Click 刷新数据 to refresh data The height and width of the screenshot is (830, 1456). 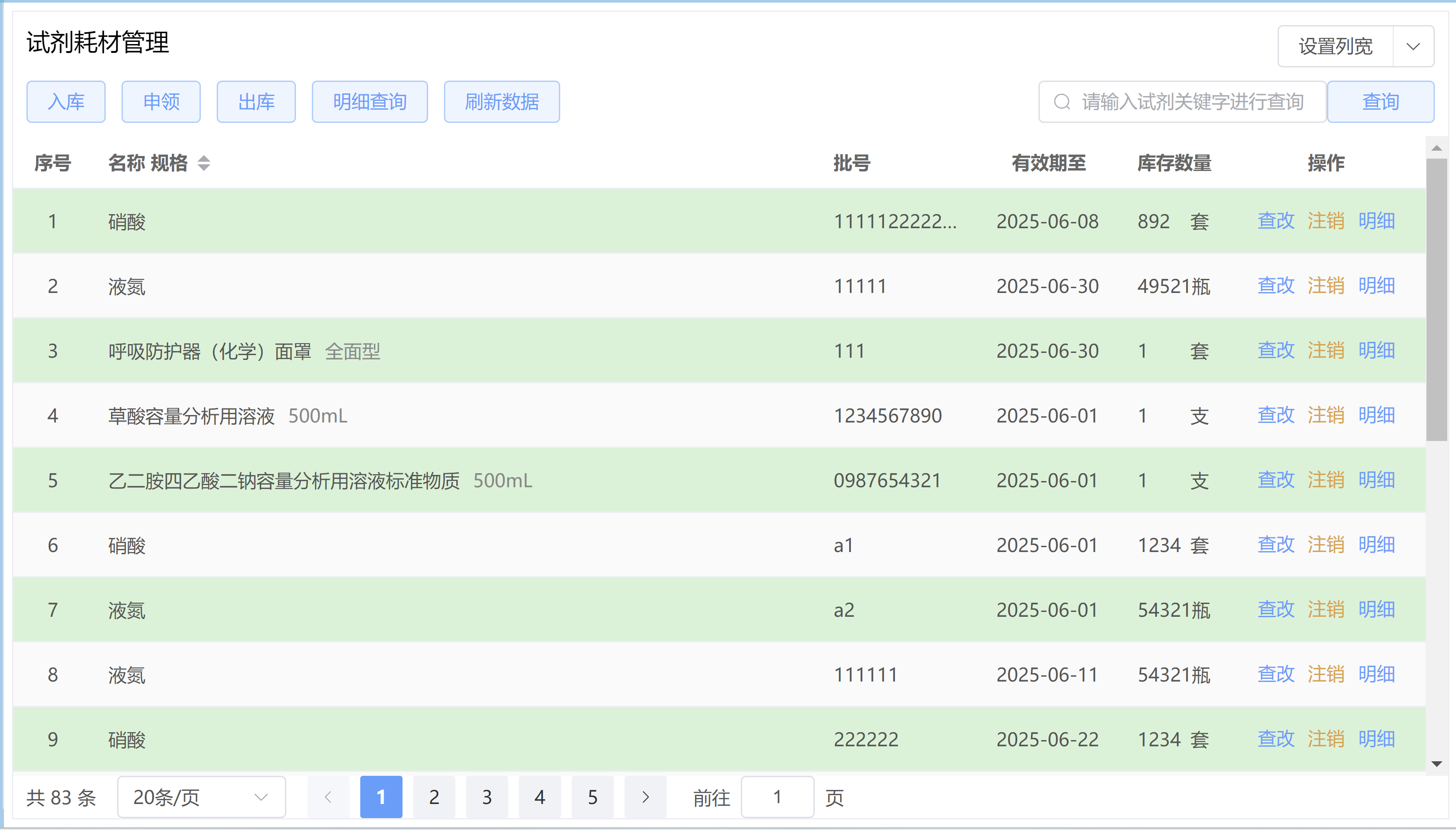pyautogui.click(x=502, y=102)
